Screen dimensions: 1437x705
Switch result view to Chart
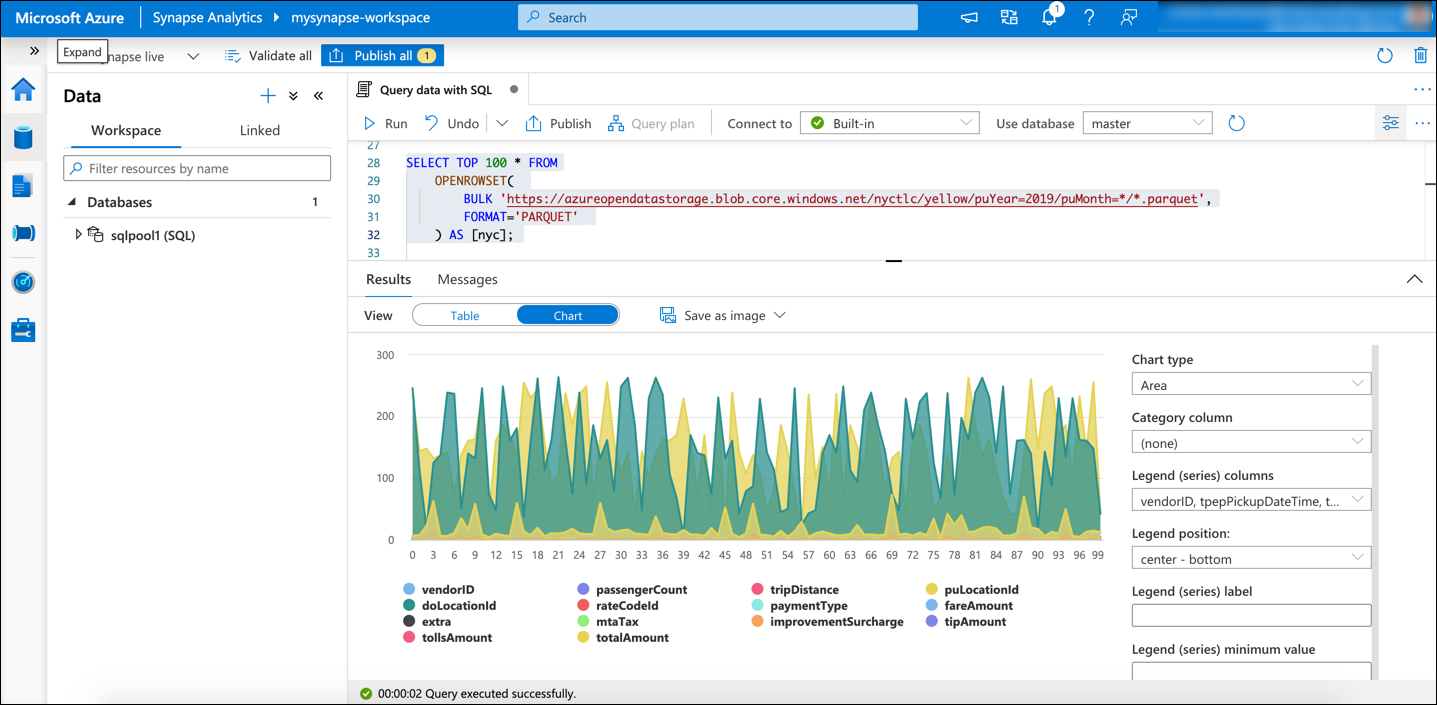coord(568,315)
